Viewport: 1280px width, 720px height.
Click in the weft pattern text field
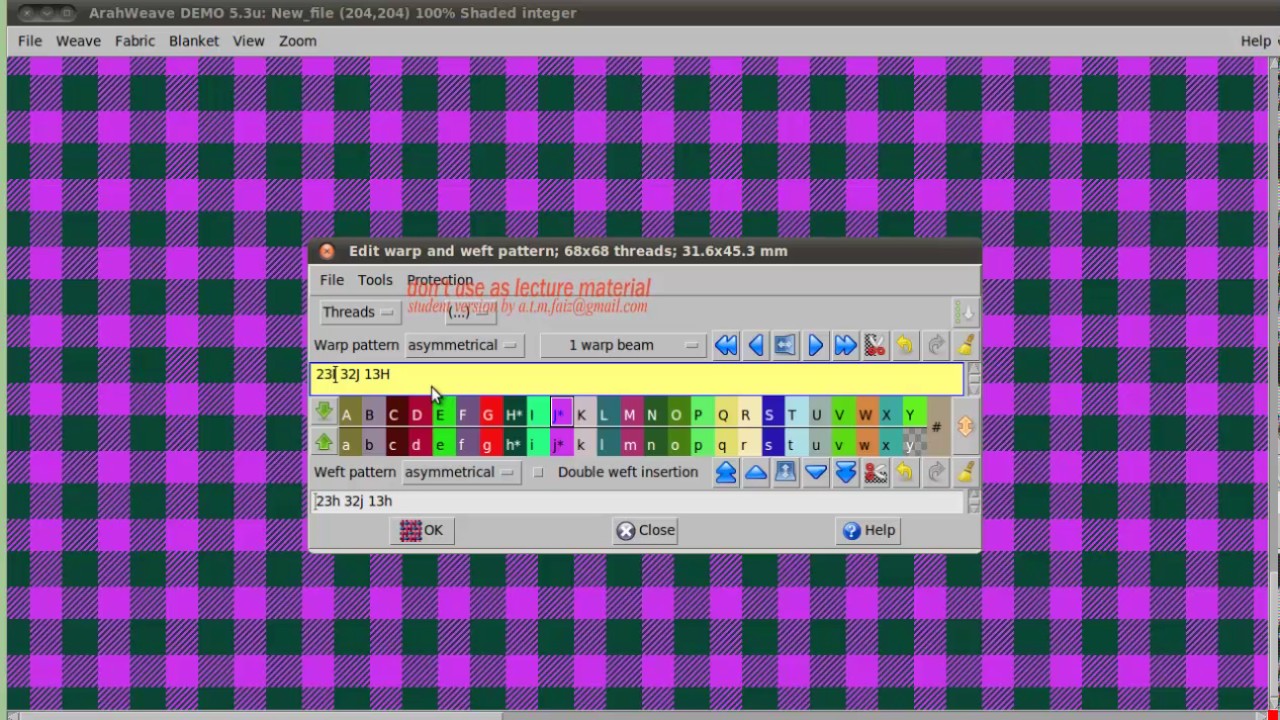637,501
